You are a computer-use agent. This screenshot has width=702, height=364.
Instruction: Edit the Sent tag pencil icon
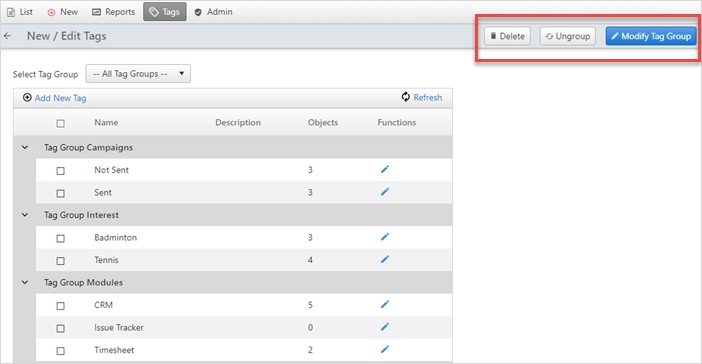click(385, 192)
